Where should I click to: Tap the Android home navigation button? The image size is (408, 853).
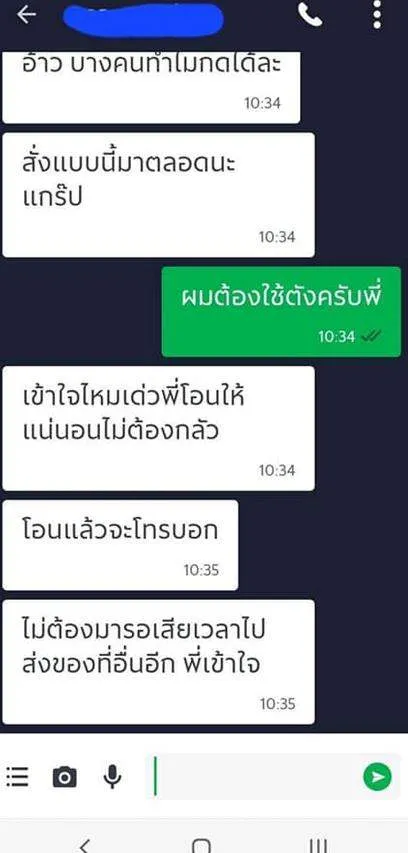(x=201, y=845)
